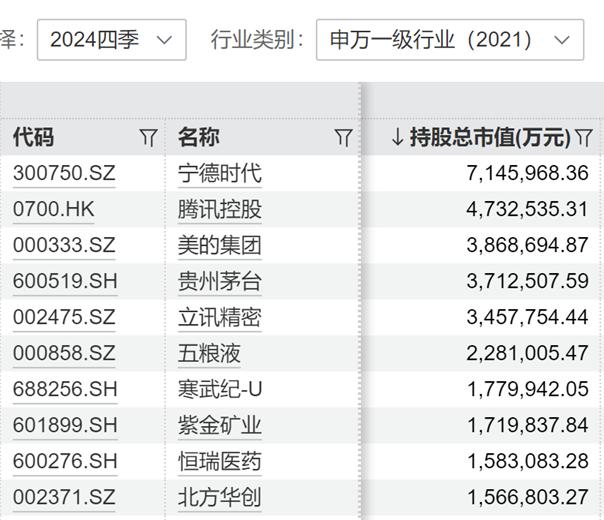Select the value 7,145,968.36
The width and height of the screenshot is (604, 520).
[527, 173]
